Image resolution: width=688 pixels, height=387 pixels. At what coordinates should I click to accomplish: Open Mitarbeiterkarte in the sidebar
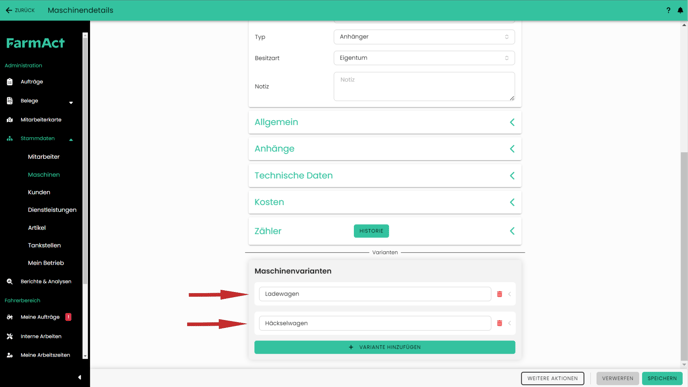[41, 119]
